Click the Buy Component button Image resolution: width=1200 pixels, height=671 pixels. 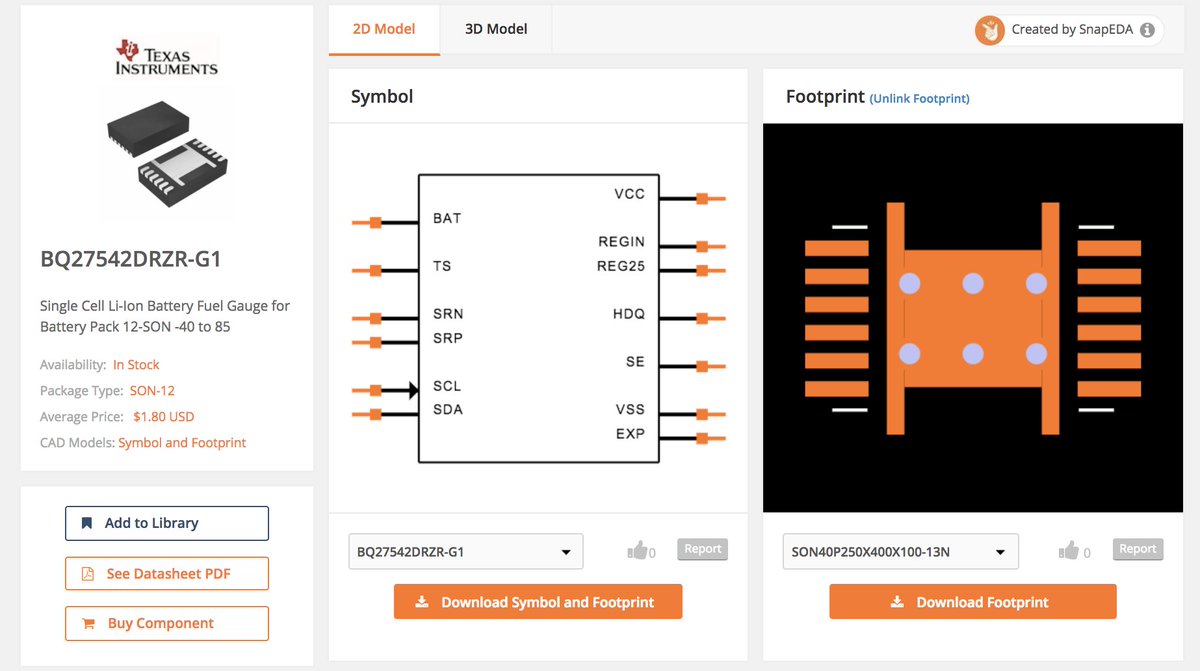point(167,623)
